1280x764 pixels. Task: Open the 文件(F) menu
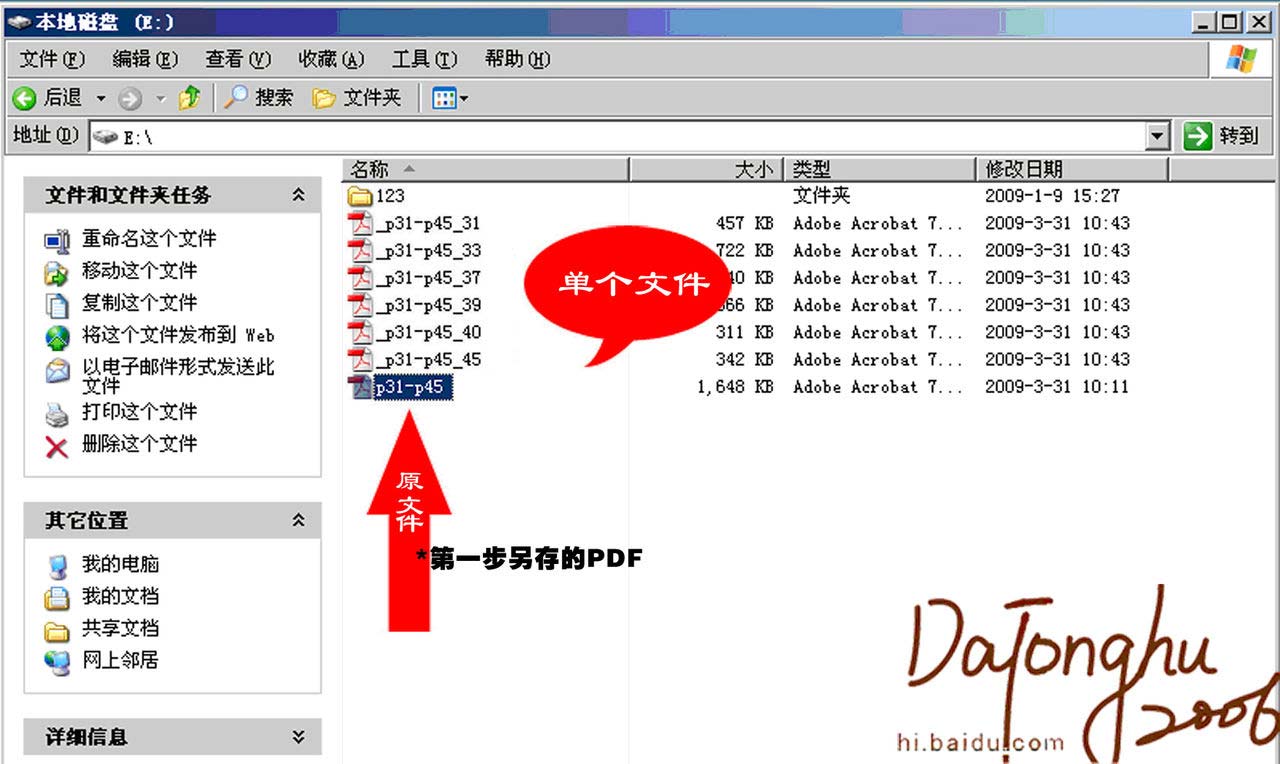53,60
